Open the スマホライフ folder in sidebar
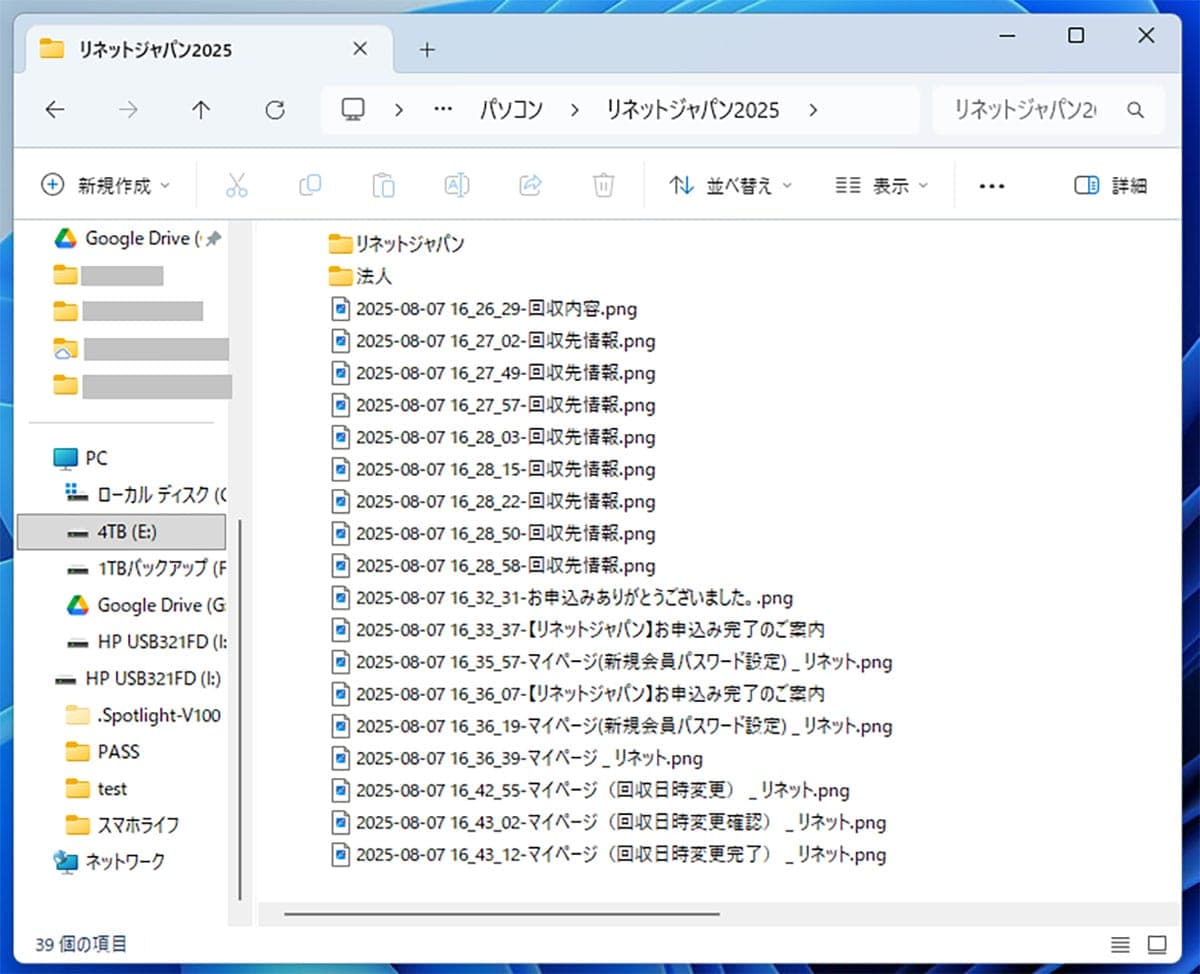The image size is (1200, 974). pos(122,825)
